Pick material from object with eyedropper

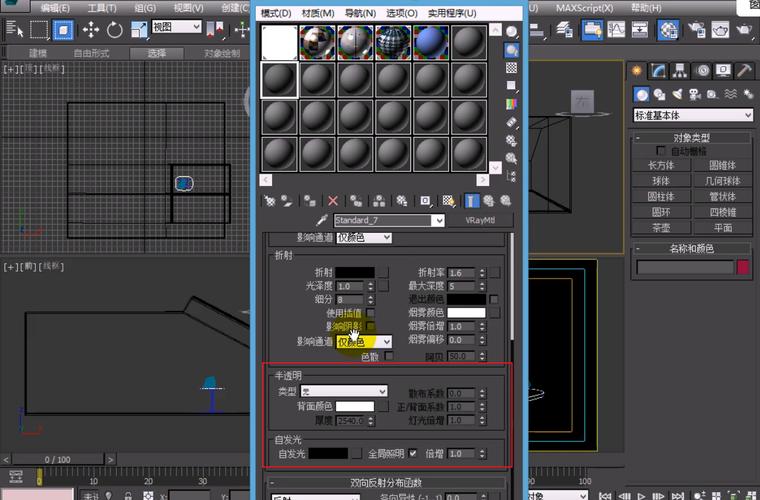click(322, 221)
